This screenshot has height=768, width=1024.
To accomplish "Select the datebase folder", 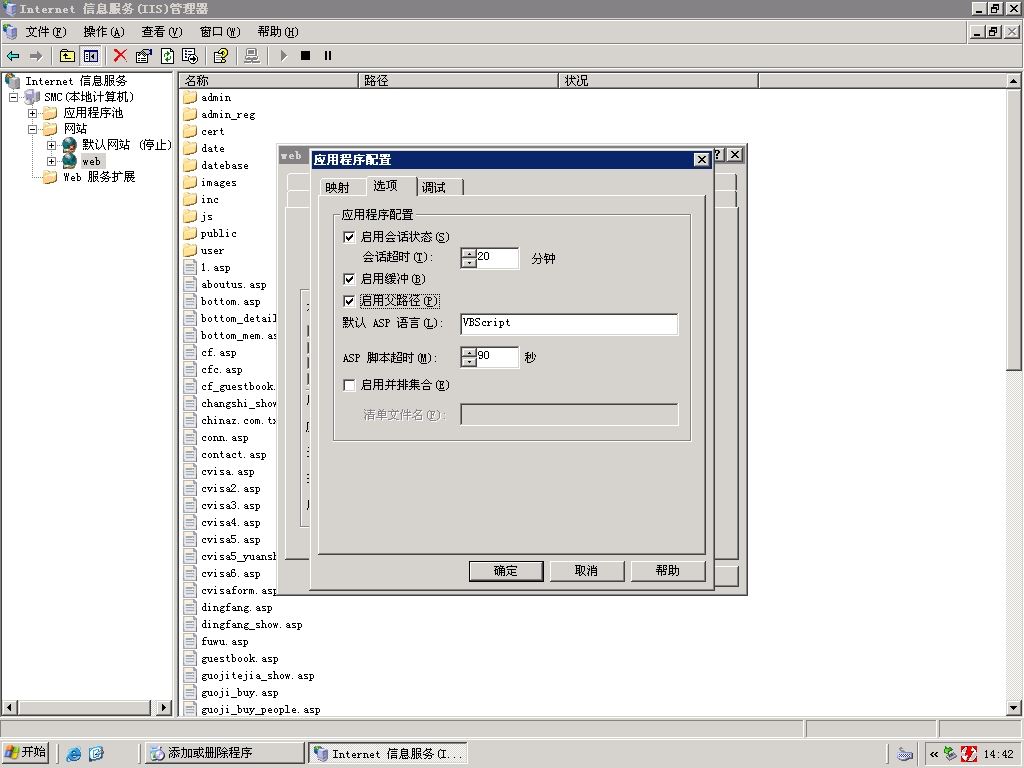I will [225, 165].
